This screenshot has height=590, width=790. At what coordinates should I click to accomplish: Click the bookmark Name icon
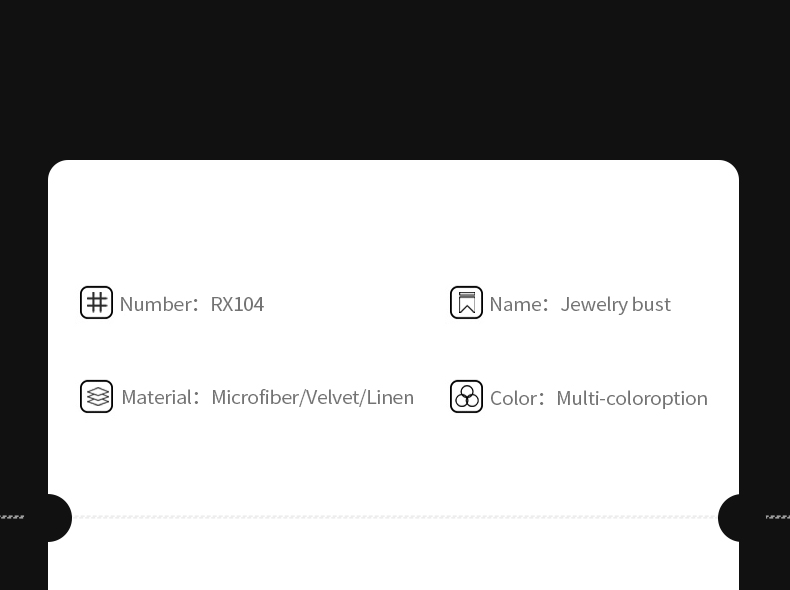click(x=466, y=302)
